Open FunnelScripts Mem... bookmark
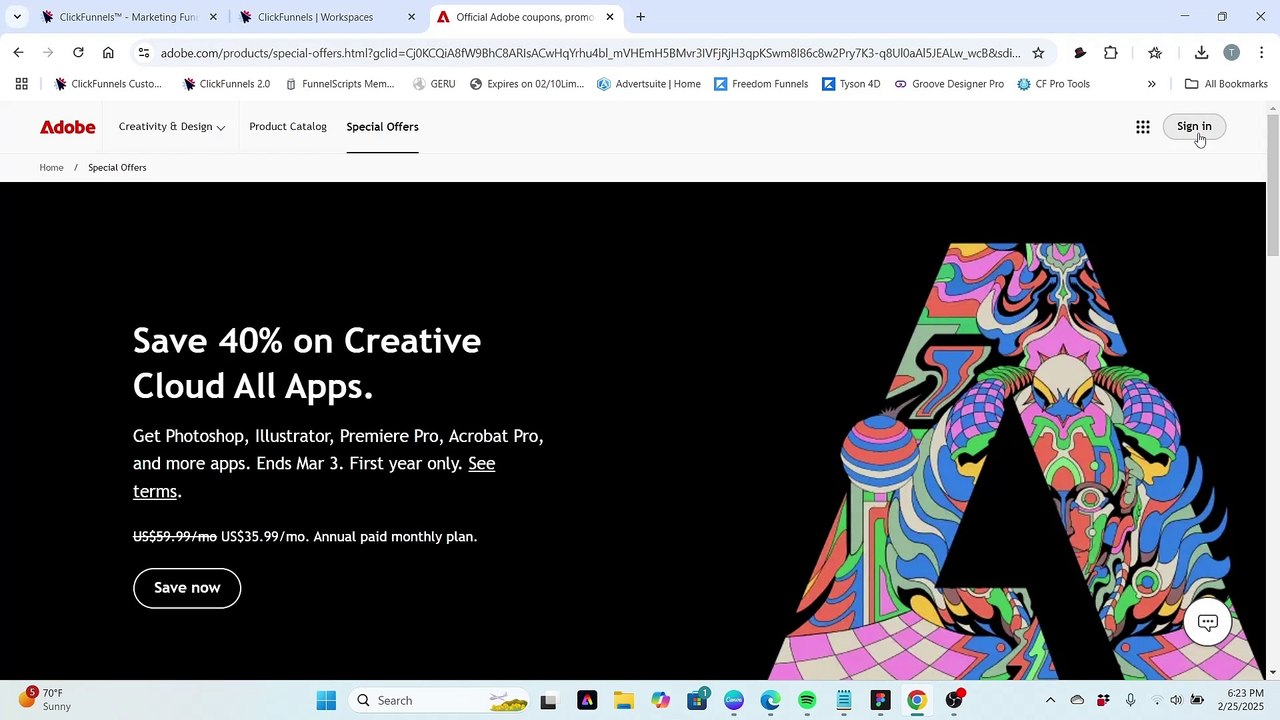This screenshot has width=1280, height=720. tap(339, 84)
